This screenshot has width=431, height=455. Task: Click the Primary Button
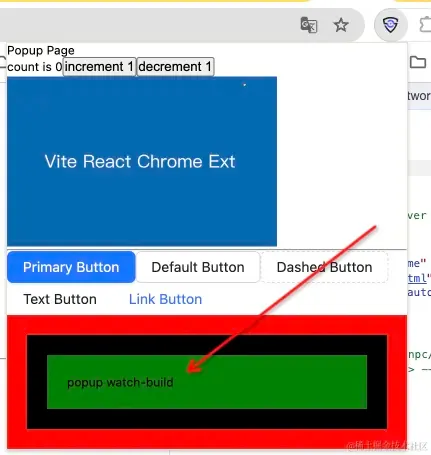[71, 267]
